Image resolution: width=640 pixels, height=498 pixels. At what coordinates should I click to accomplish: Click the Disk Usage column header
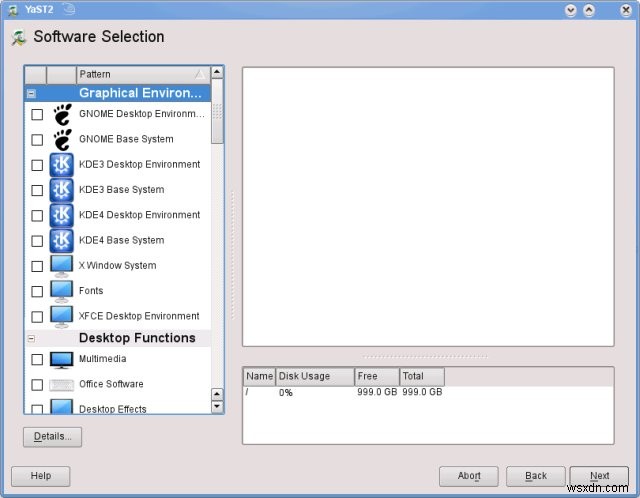(x=315, y=376)
